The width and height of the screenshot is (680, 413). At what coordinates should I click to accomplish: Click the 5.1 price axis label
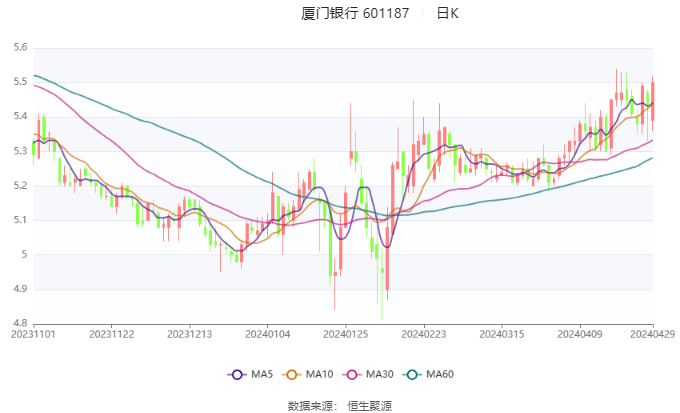pyautogui.click(x=20, y=220)
